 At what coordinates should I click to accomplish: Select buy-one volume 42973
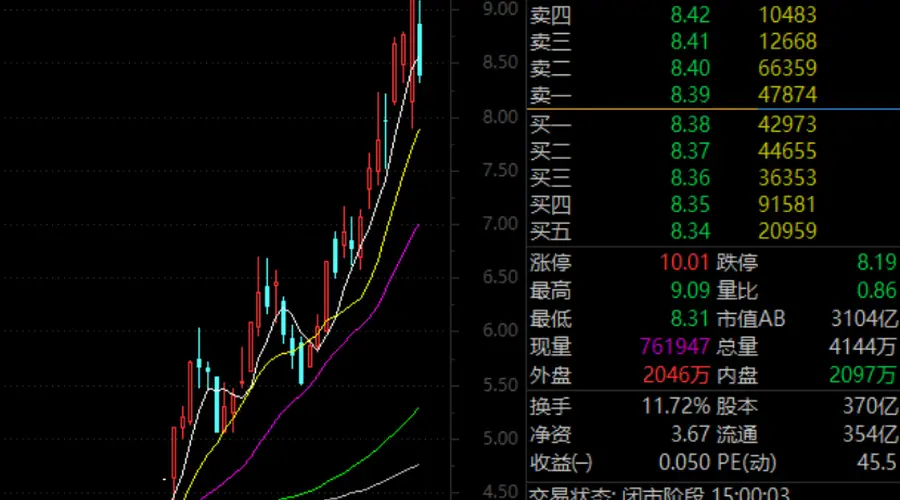(788, 125)
